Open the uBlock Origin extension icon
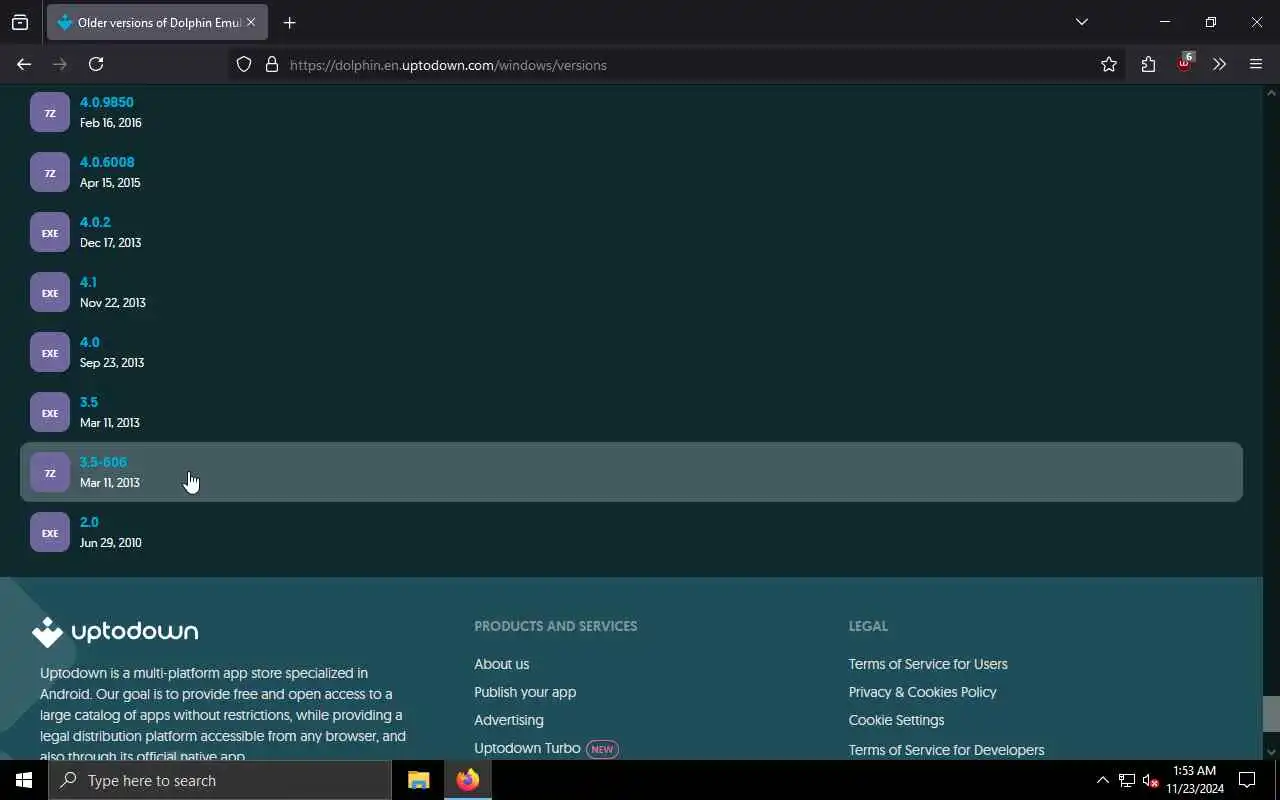Screen dimensions: 1280x800 click(1184, 63)
